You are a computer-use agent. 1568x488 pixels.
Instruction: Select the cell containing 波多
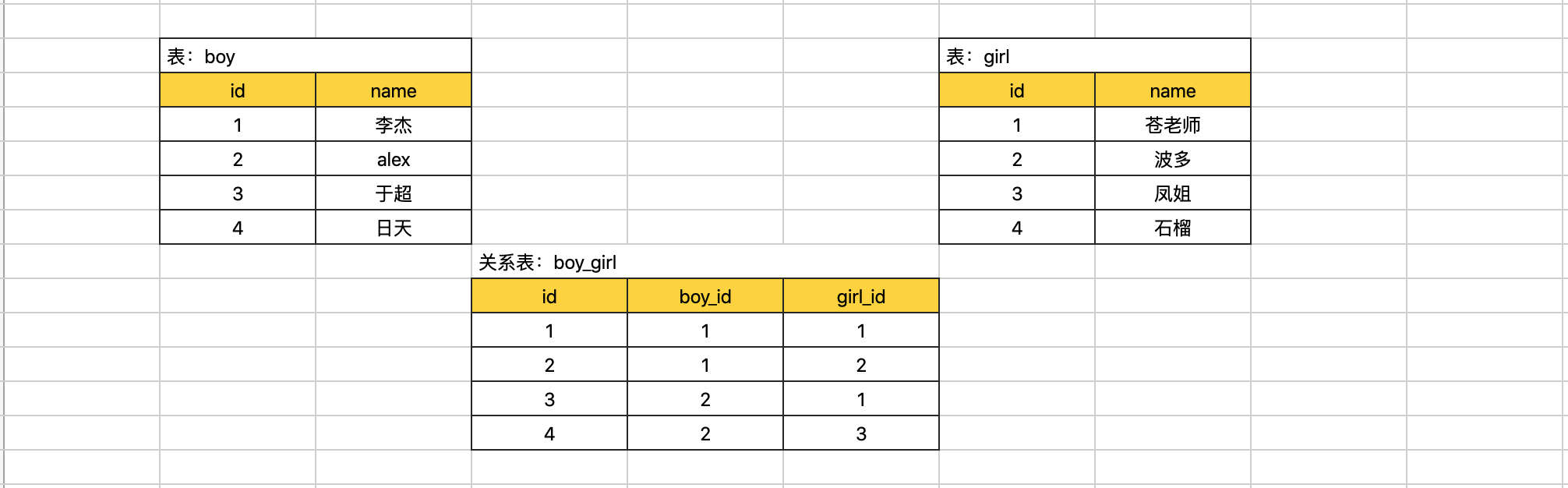pos(1173,159)
